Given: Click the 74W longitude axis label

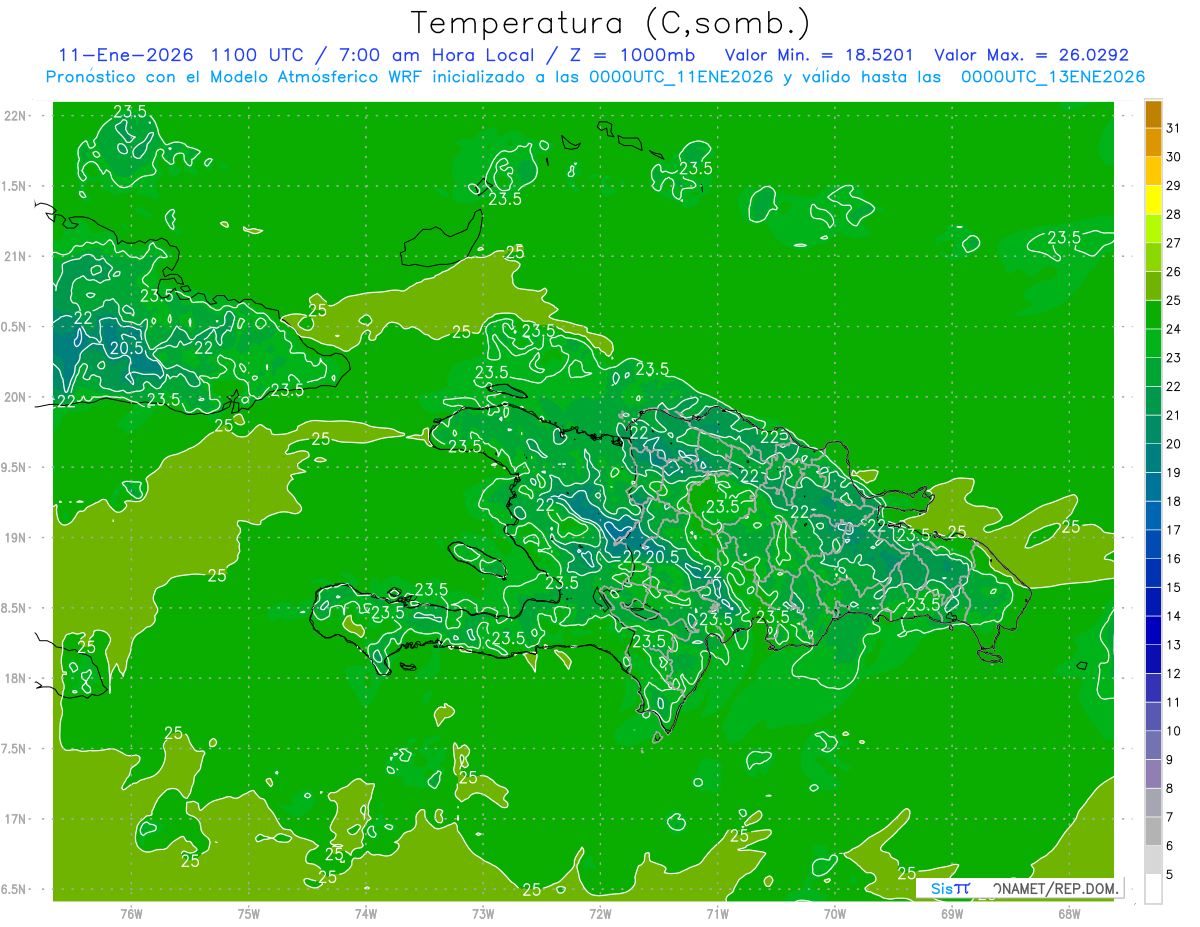Looking at the screenshot, I should click(x=365, y=913).
